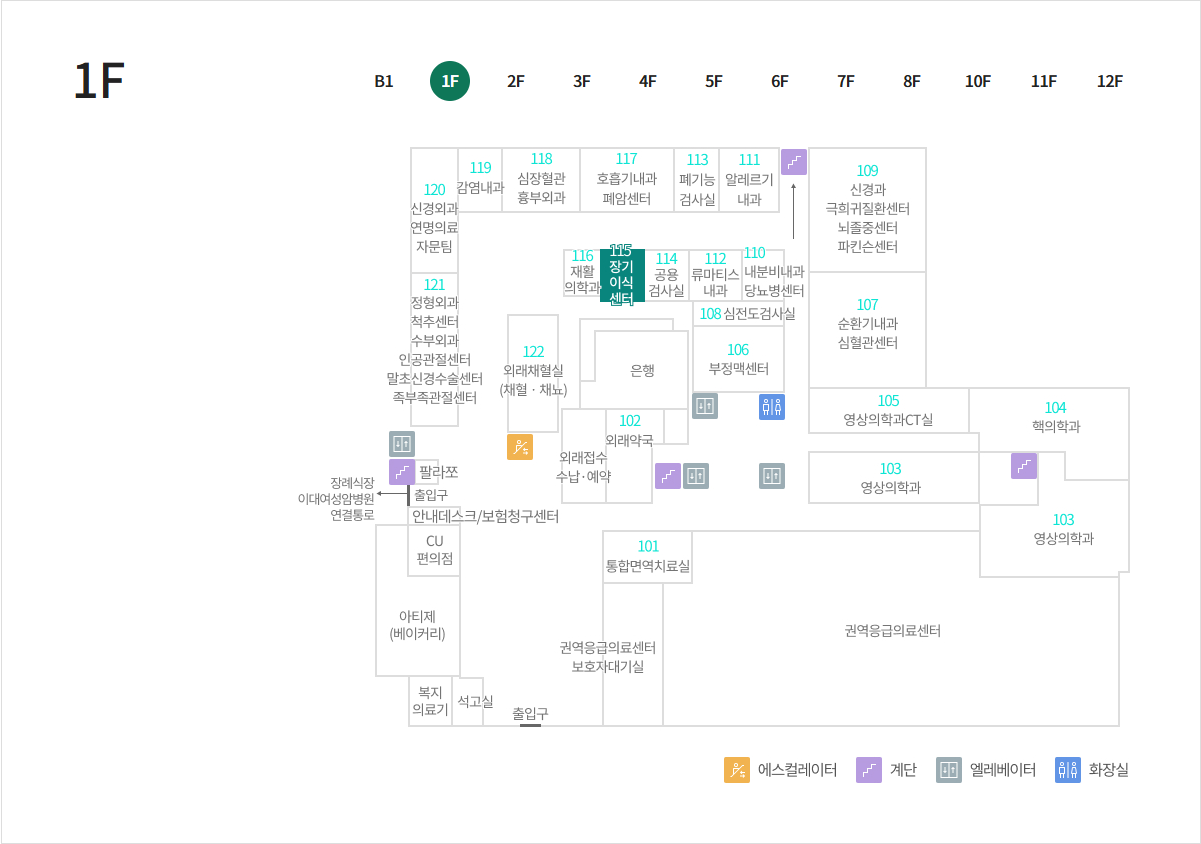Open the 7F floor tab

tap(846, 82)
